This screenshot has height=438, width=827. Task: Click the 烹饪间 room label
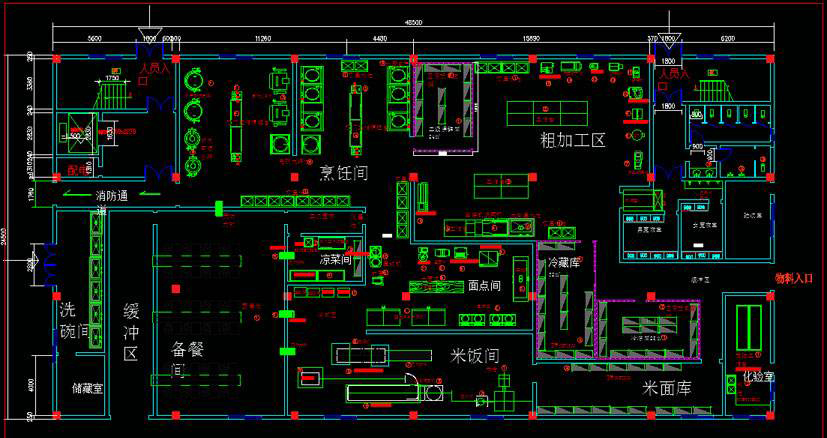(x=343, y=173)
